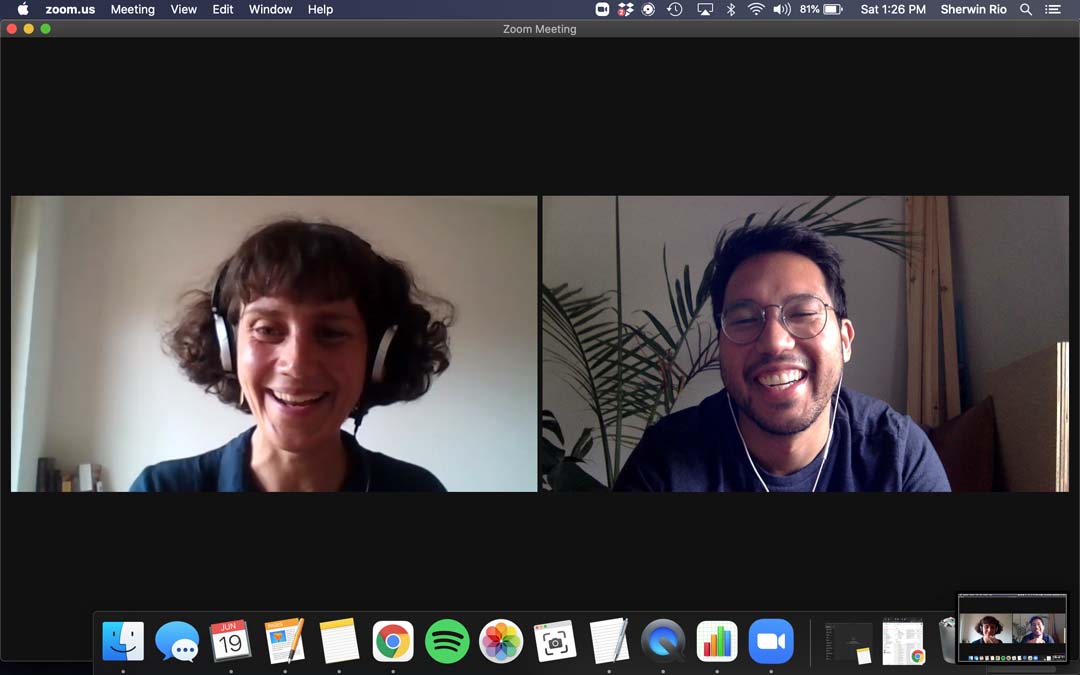Open the Help menu
This screenshot has height=675, width=1080.
coord(320,9)
